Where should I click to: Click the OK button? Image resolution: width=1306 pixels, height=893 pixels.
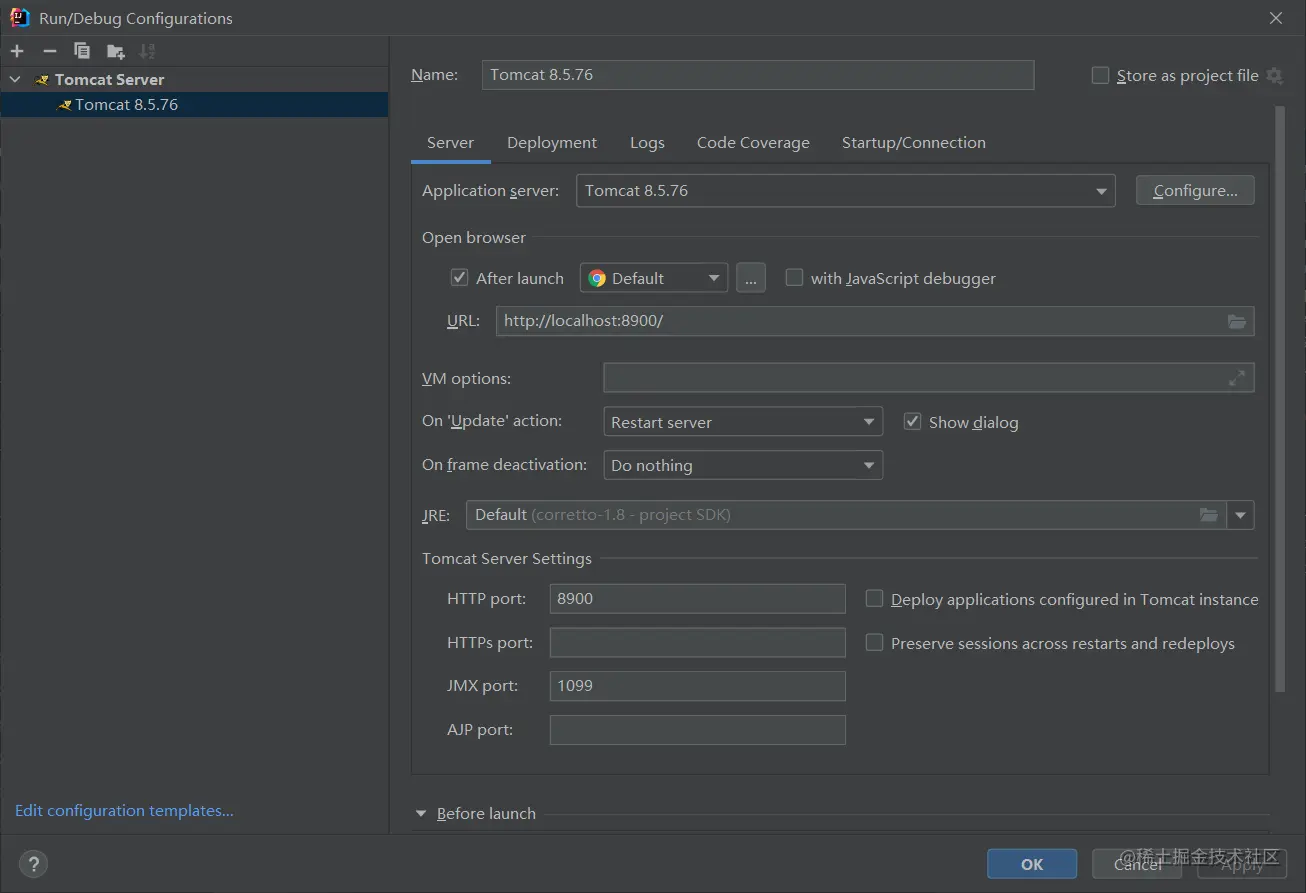tap(1032, 864)
